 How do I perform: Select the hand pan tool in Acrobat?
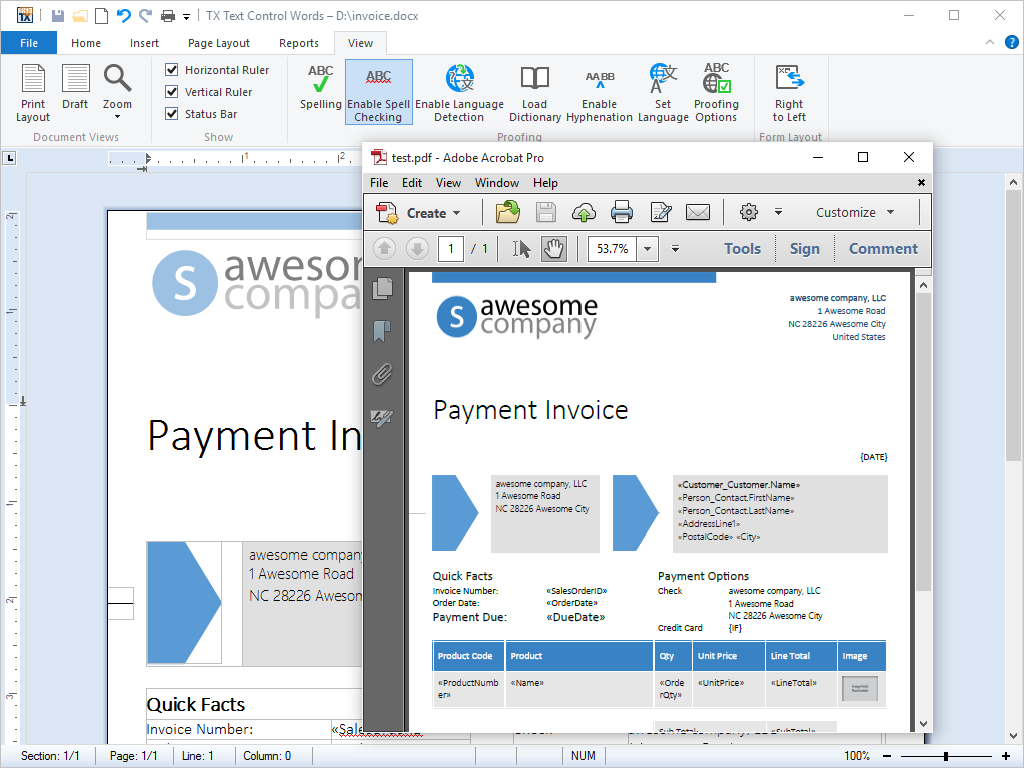553,249
